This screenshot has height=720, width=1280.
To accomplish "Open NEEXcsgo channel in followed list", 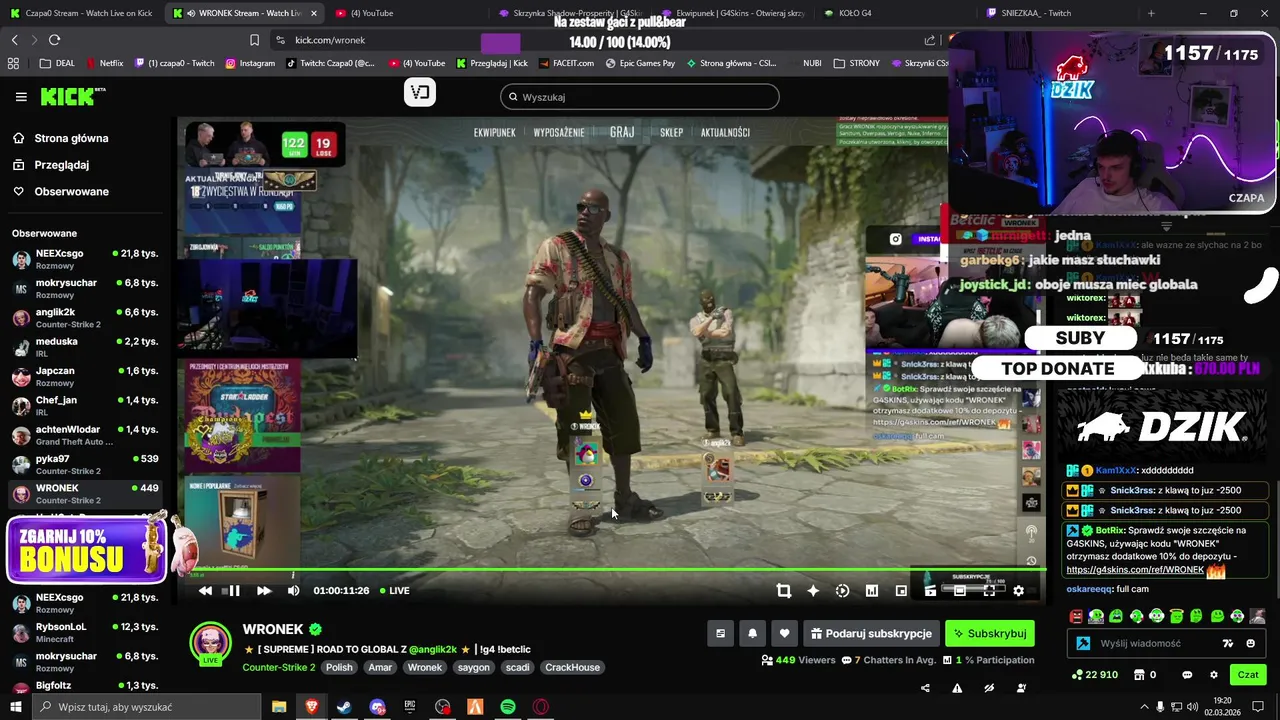I will tap(85, 259).
